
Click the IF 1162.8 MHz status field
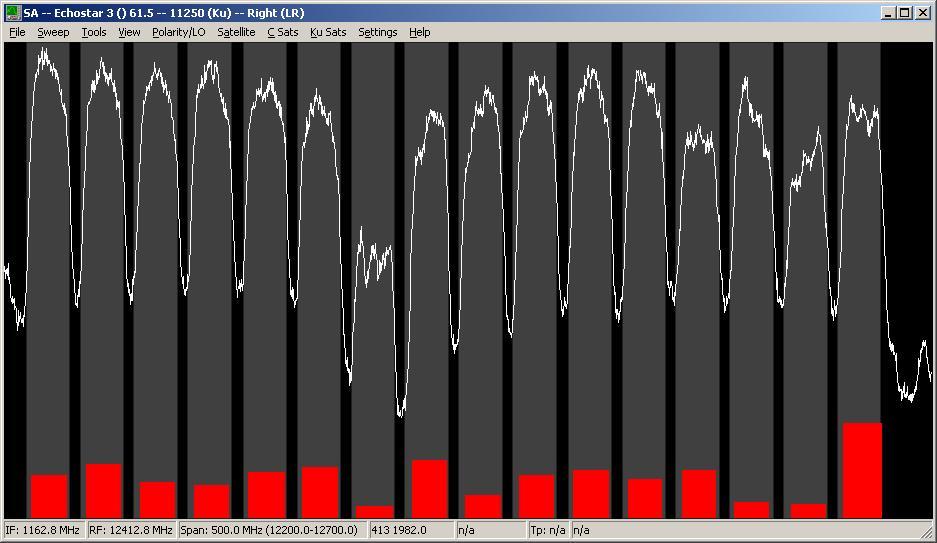click(44, 530)
